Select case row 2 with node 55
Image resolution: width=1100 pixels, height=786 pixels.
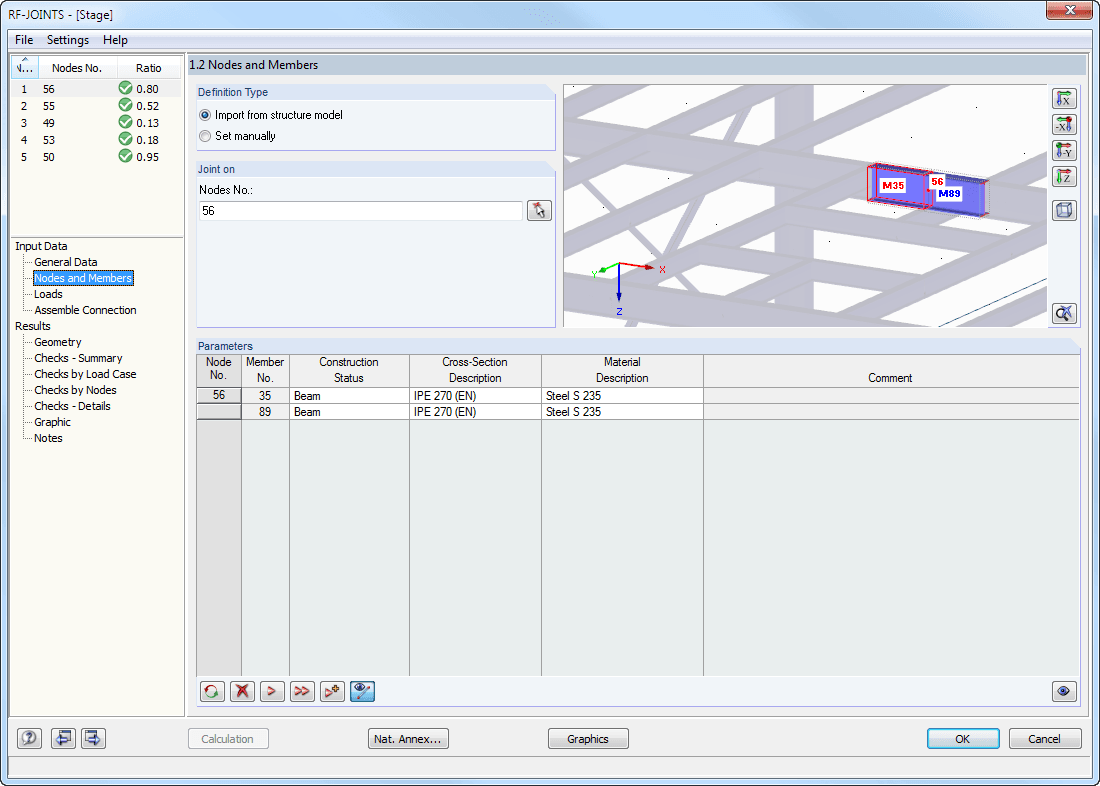[96, 106]
